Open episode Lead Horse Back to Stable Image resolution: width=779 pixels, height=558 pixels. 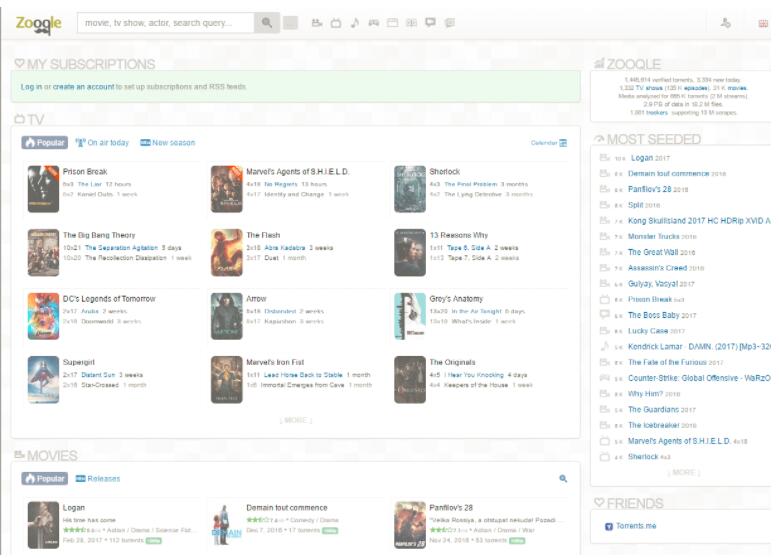point(303,375)
